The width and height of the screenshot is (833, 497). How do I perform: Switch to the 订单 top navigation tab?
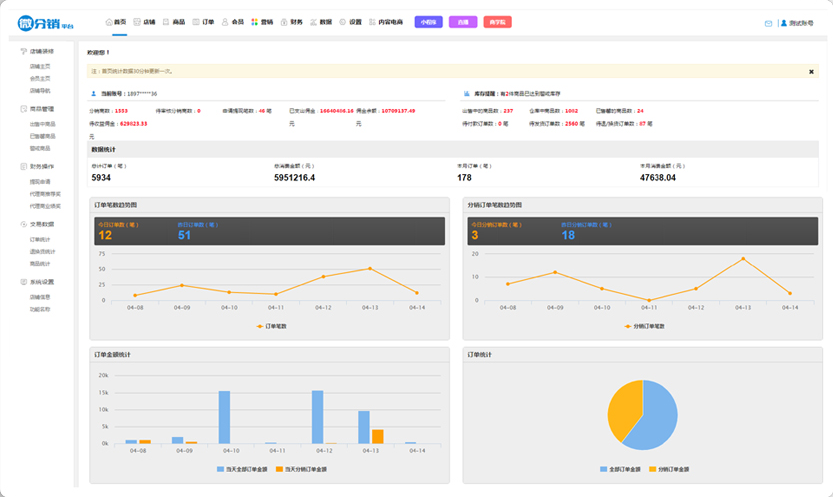click(x=203, y=22)
